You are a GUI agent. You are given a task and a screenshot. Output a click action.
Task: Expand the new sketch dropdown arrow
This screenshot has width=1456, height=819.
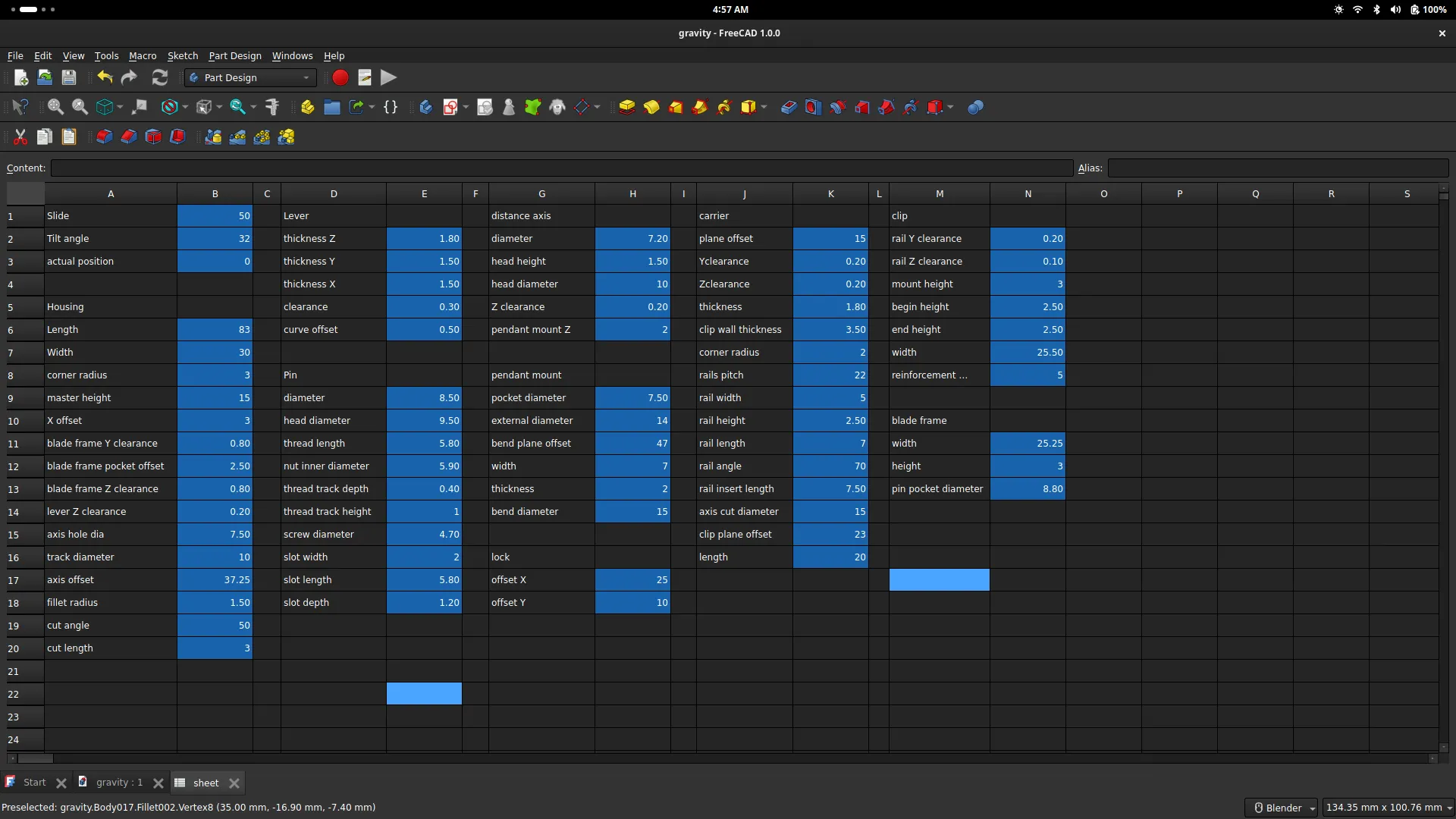coord(466,107)
